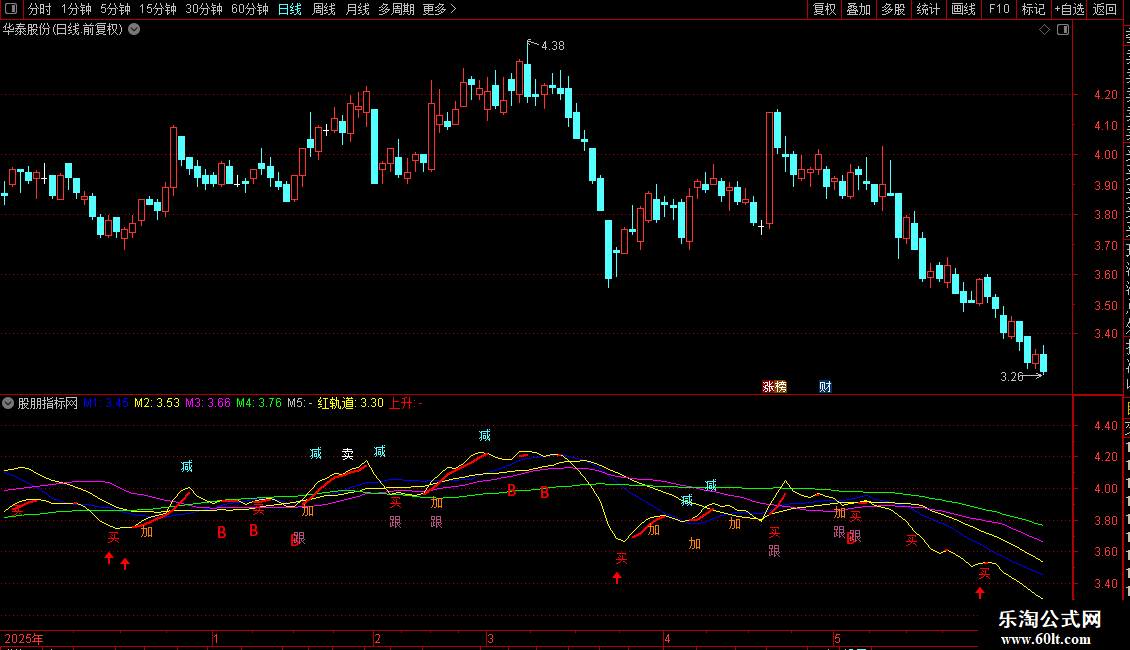
Task: Click the M3: 3.66 indicator value
Action: coord(208,403)
